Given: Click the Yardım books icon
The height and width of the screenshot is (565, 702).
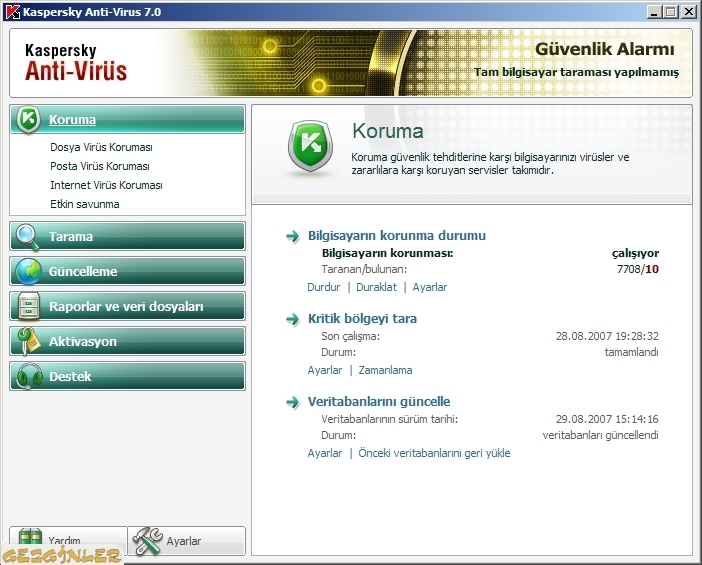Looking at the screenshot, I should pyautogui.click(x=30, y=538).
